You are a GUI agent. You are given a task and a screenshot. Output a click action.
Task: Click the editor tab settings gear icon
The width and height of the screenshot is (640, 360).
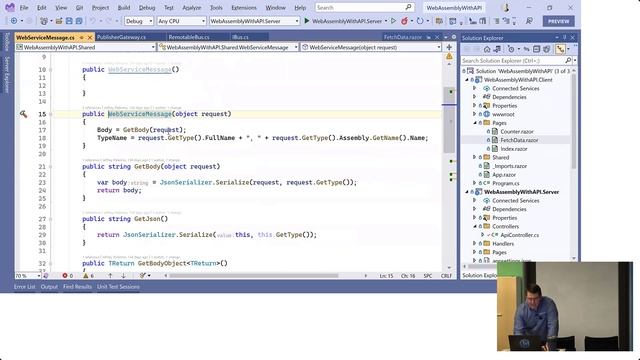453,37
